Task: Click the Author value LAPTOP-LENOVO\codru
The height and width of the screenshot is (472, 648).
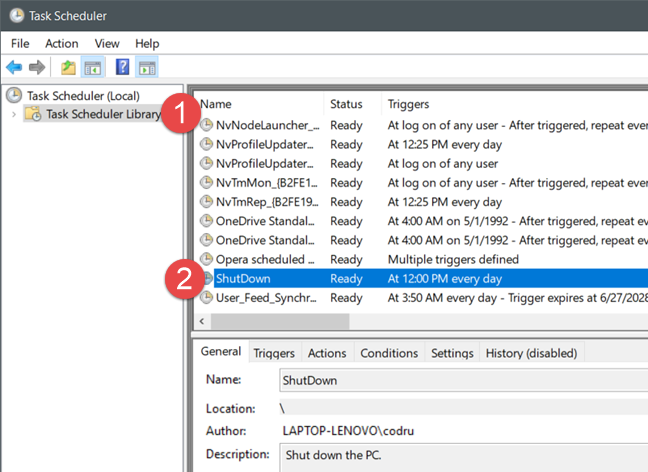Action: pyautogui.click(x=348, y=431)
